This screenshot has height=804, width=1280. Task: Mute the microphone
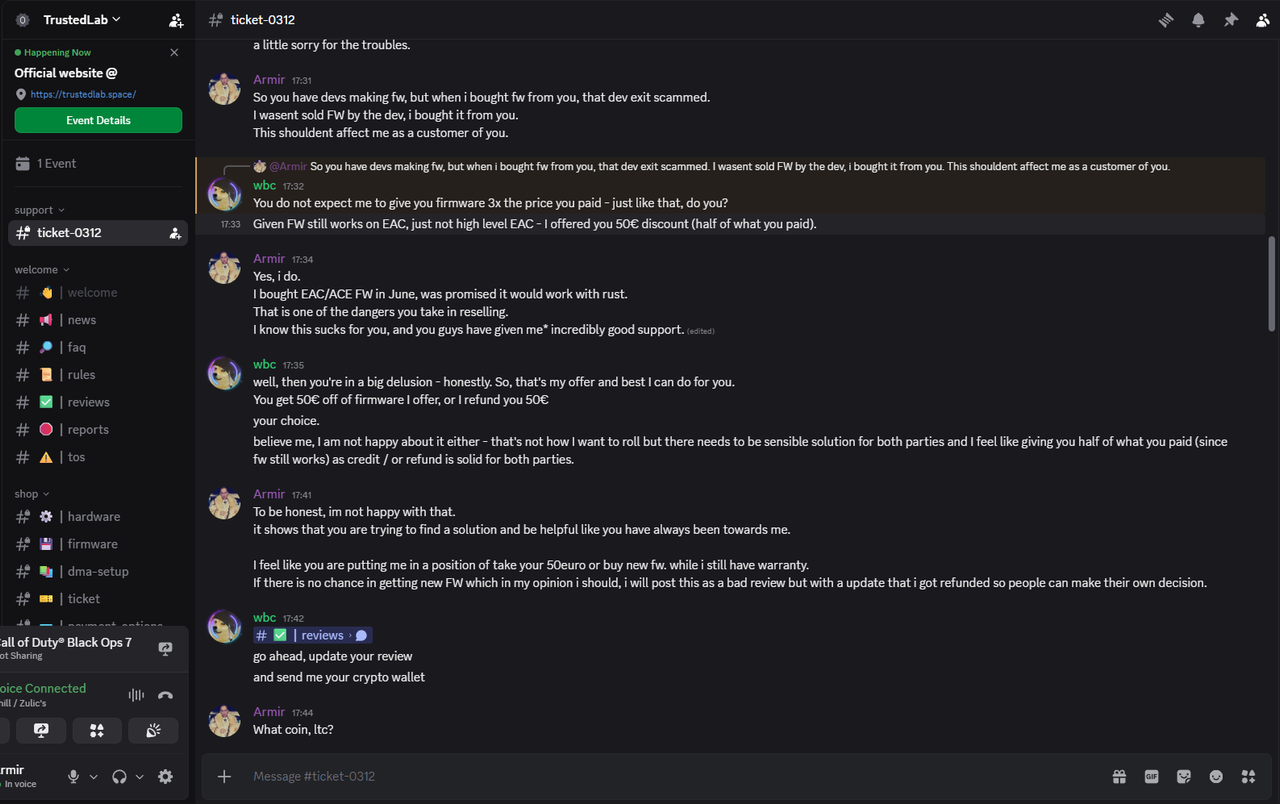pos(73,777)
